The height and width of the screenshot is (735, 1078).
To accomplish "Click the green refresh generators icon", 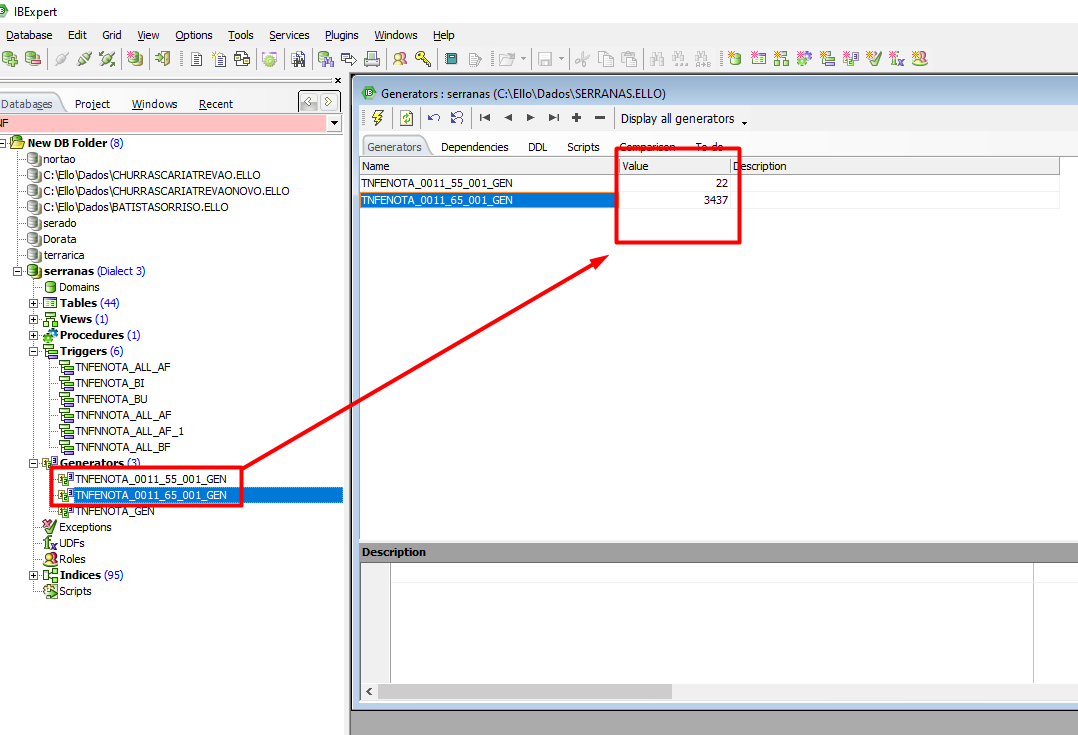I will point(406,118).
